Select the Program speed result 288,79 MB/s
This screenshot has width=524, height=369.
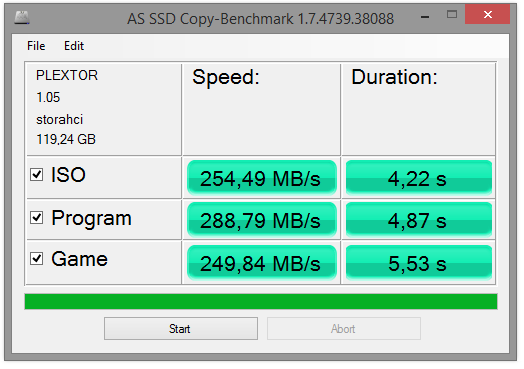point(262,220)
